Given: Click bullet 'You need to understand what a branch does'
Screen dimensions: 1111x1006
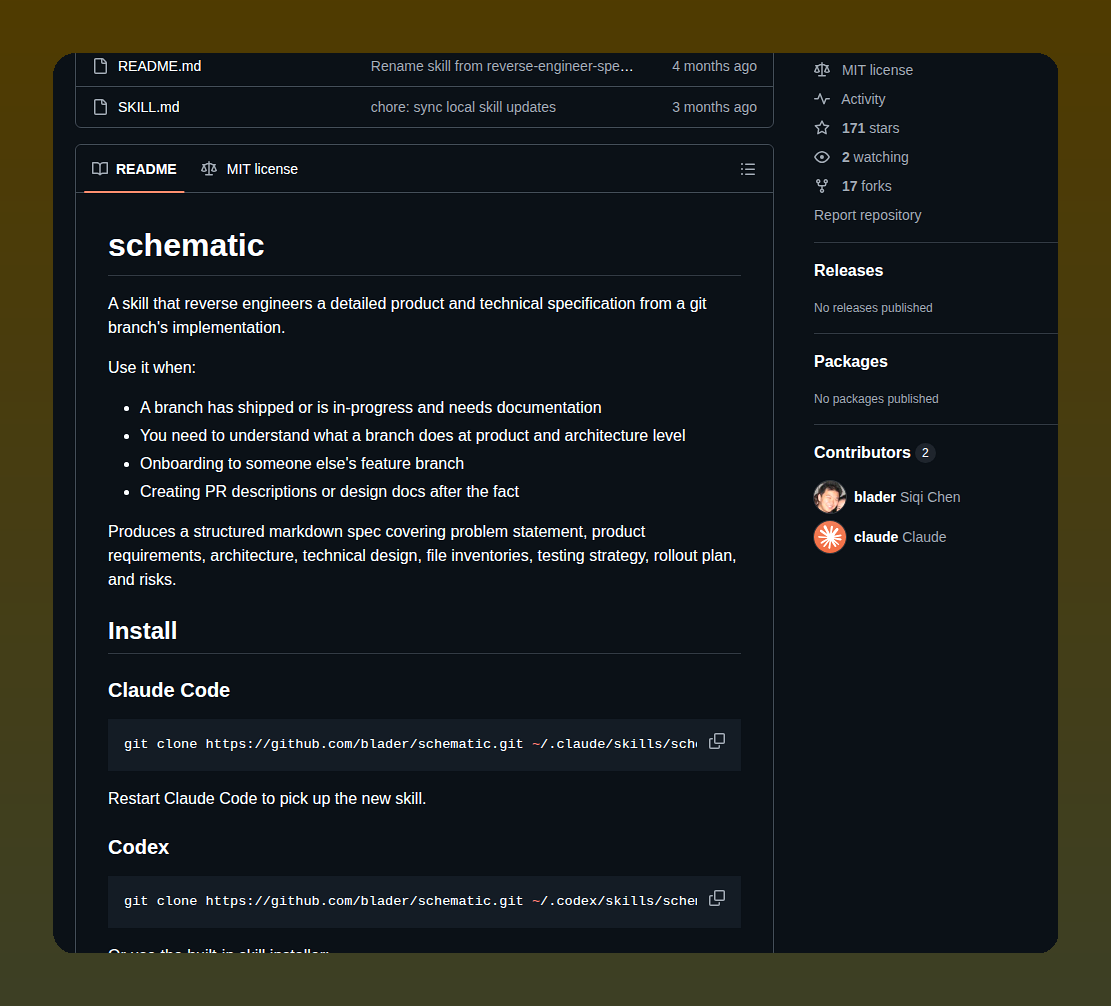Looking at the screenshot, I should pos(412,436).
